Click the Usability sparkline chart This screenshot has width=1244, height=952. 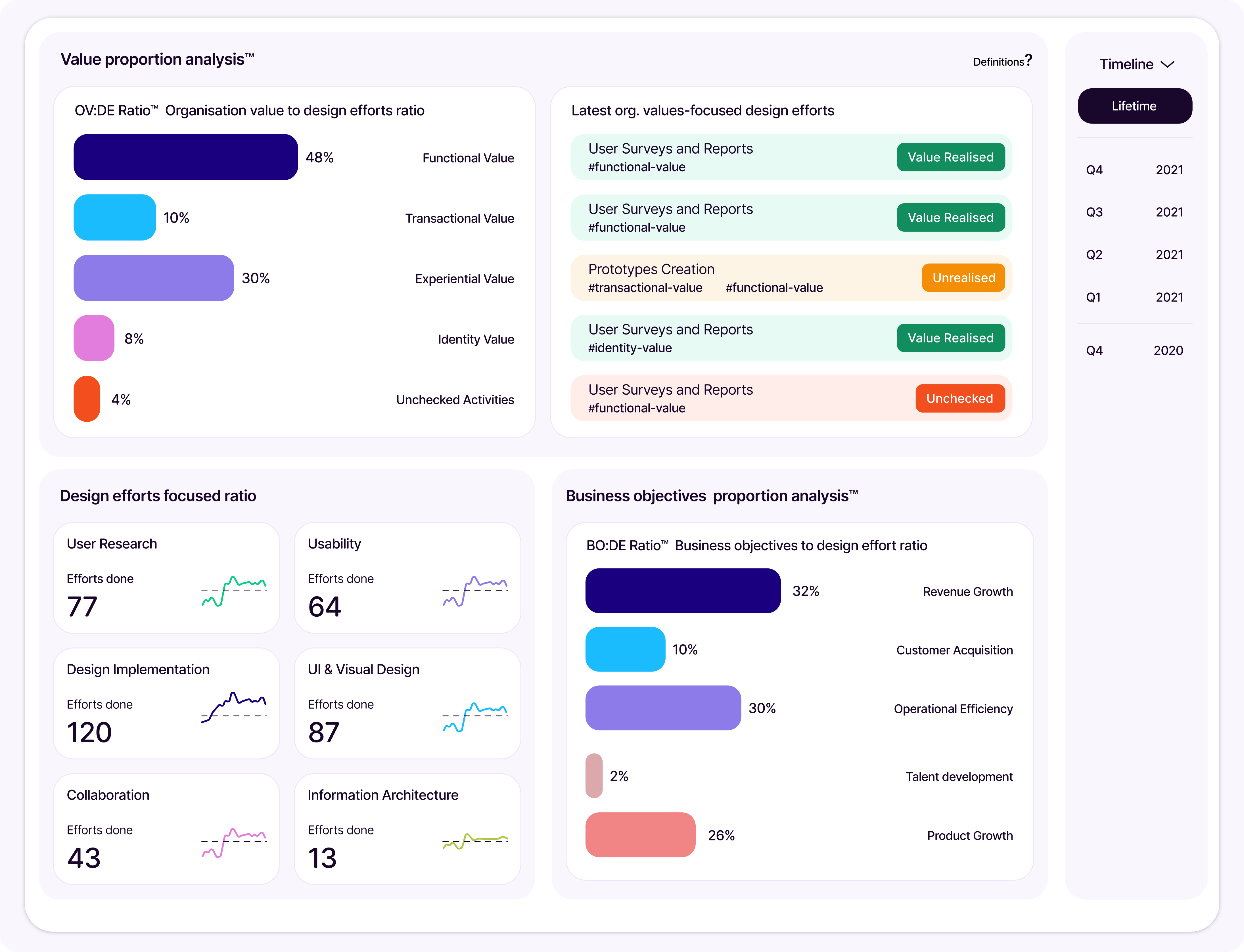pyautogui.click(x=475, y=591)
